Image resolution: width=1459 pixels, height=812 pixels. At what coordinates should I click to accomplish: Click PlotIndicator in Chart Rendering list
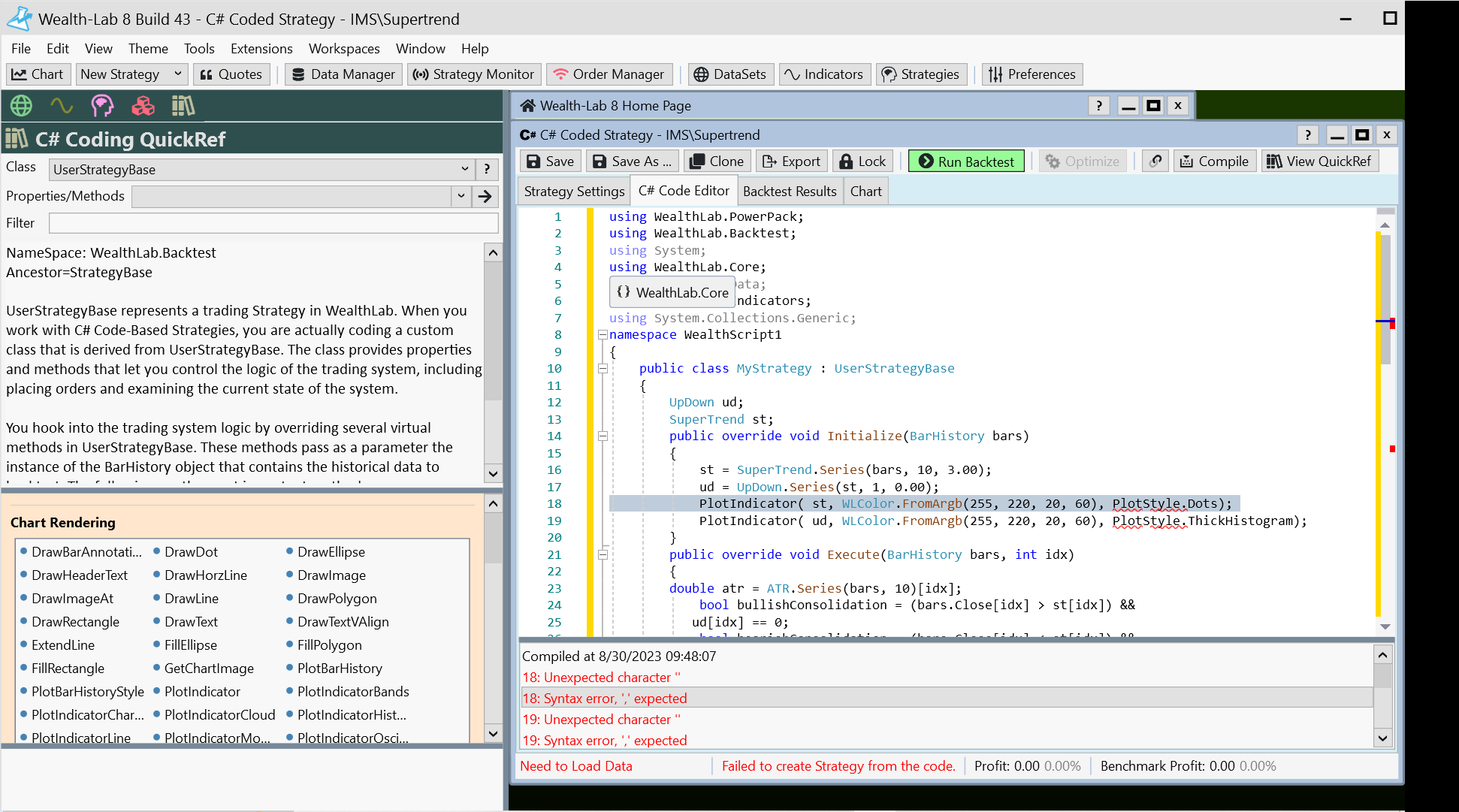tap(202, 692)
